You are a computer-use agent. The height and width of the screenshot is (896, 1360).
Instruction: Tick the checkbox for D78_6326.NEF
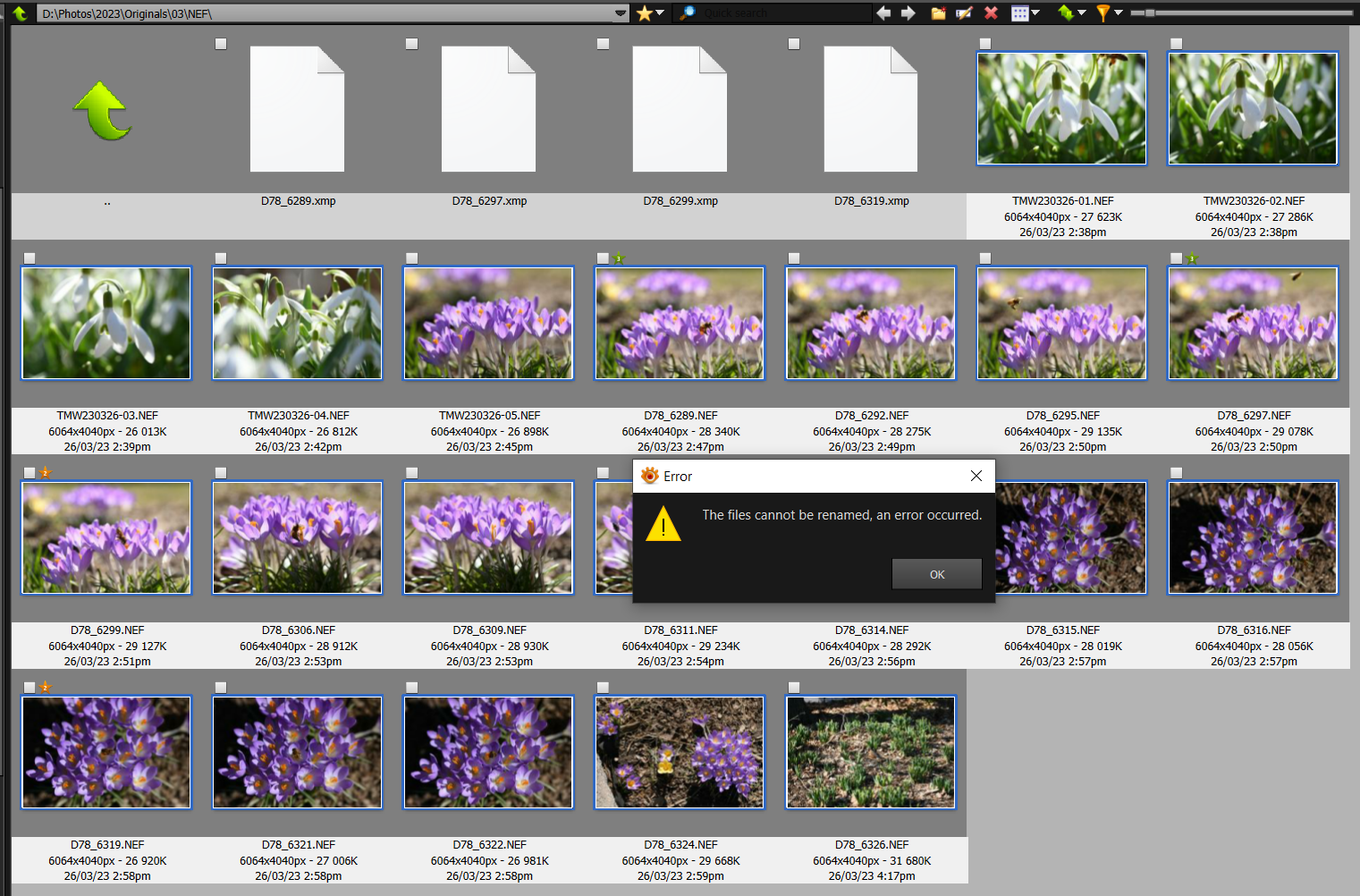pos(794,688)
